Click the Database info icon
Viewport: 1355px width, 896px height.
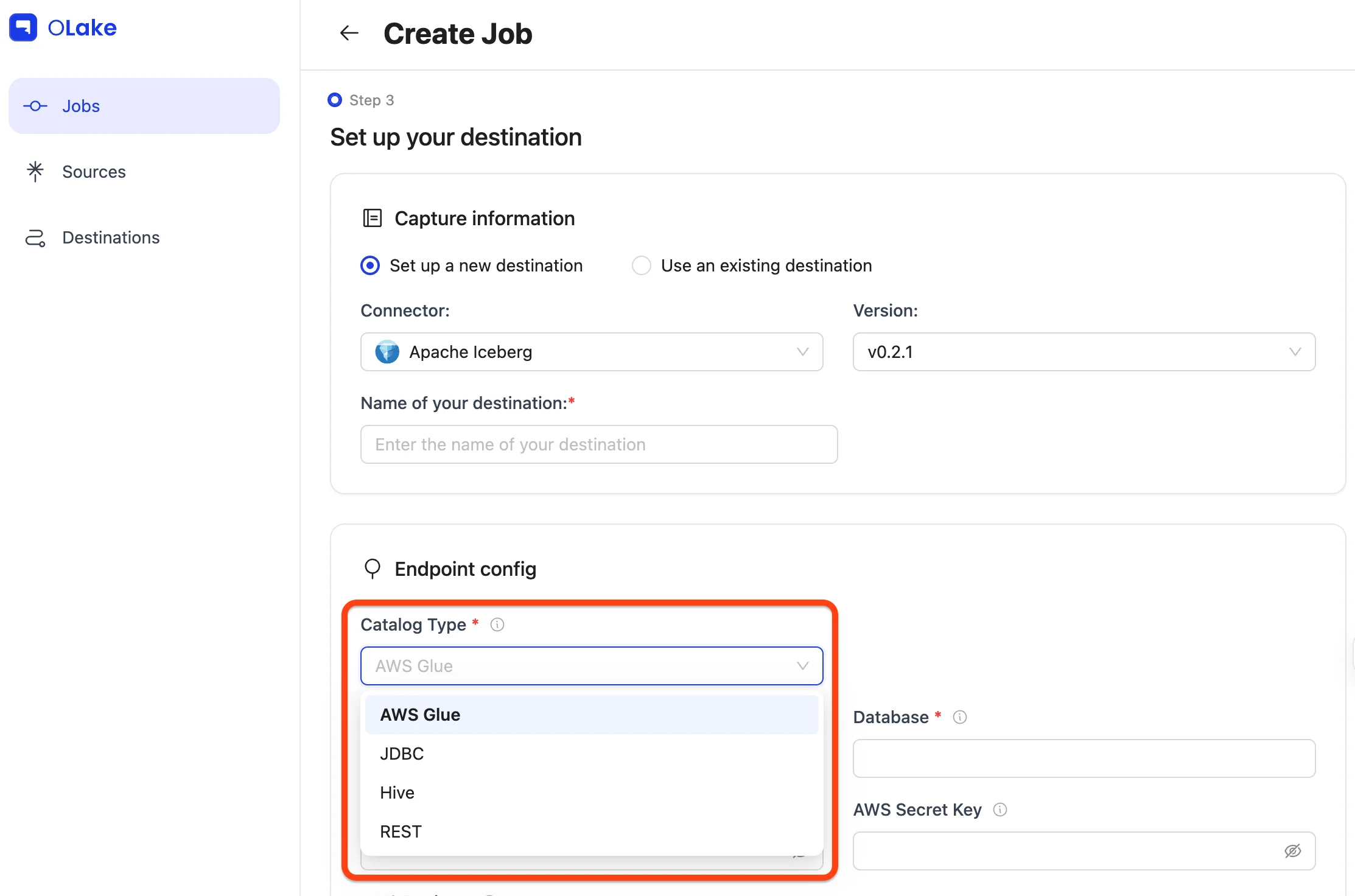960,717
